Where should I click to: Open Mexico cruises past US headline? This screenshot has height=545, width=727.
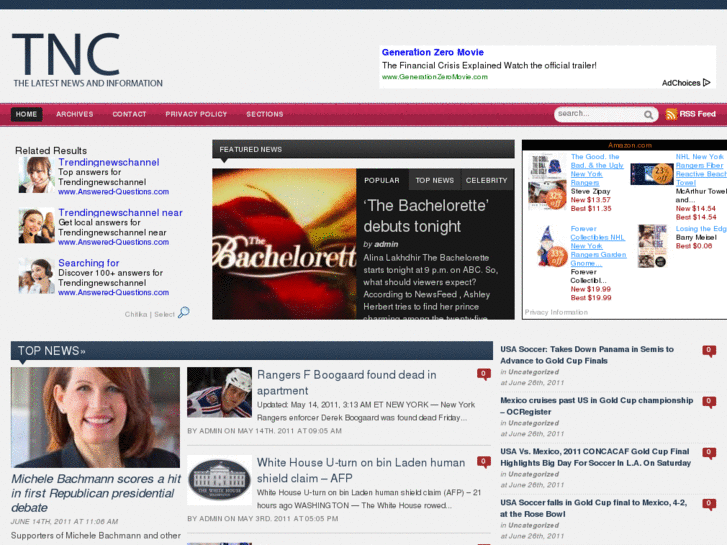pyautogui.click(x=597, y=406)
